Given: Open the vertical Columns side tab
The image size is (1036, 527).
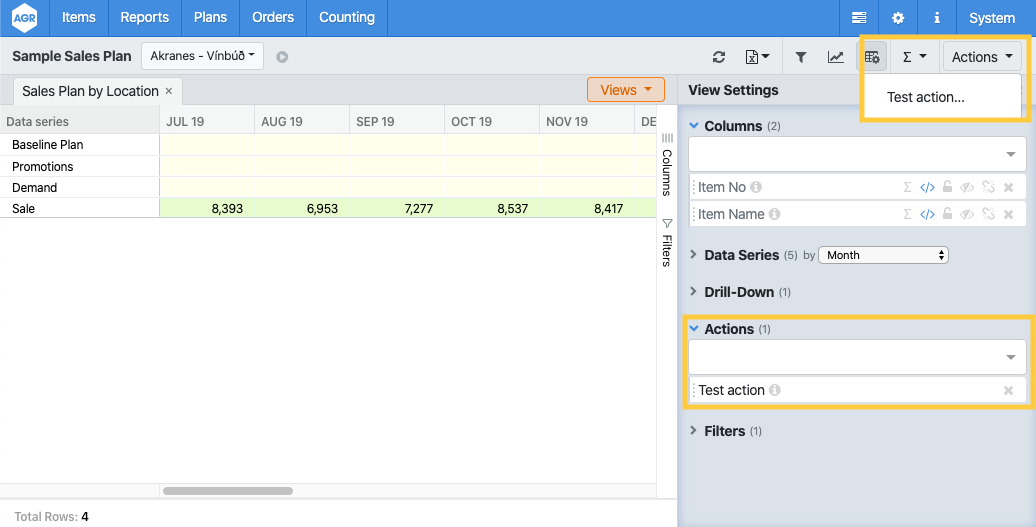Looking at the screenshot, I should (x=667, y=164).
